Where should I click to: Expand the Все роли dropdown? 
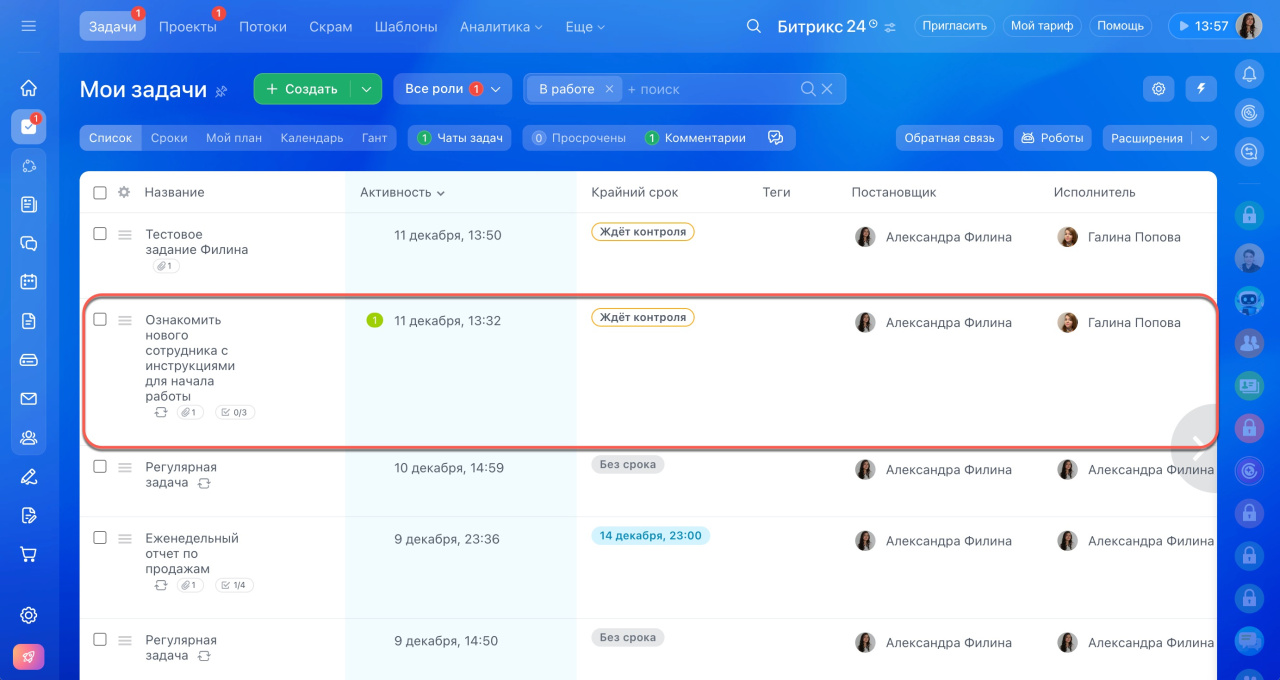(x=452, y=89)
